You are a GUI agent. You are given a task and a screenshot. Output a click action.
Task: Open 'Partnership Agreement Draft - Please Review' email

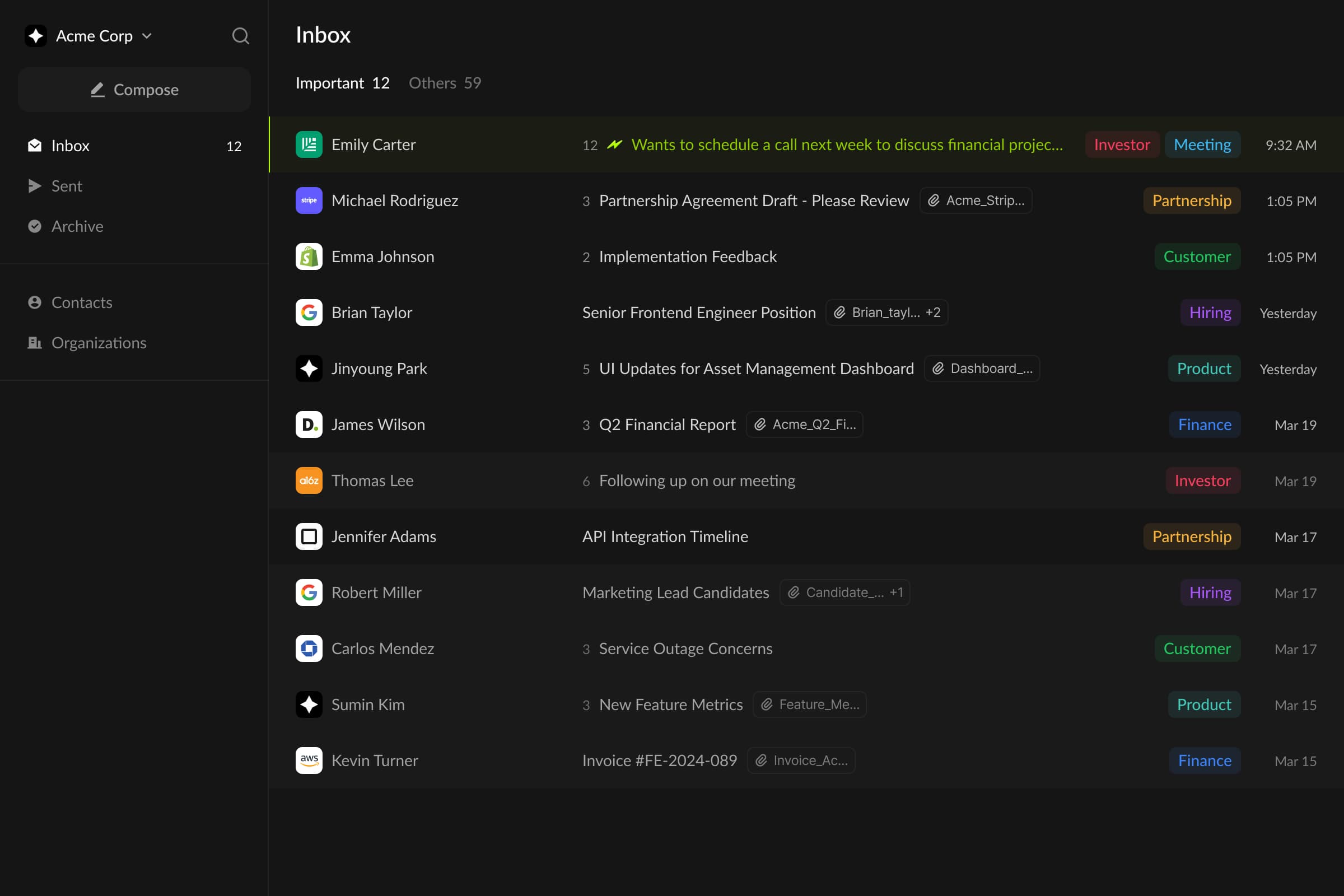click(x=806, y=200)
